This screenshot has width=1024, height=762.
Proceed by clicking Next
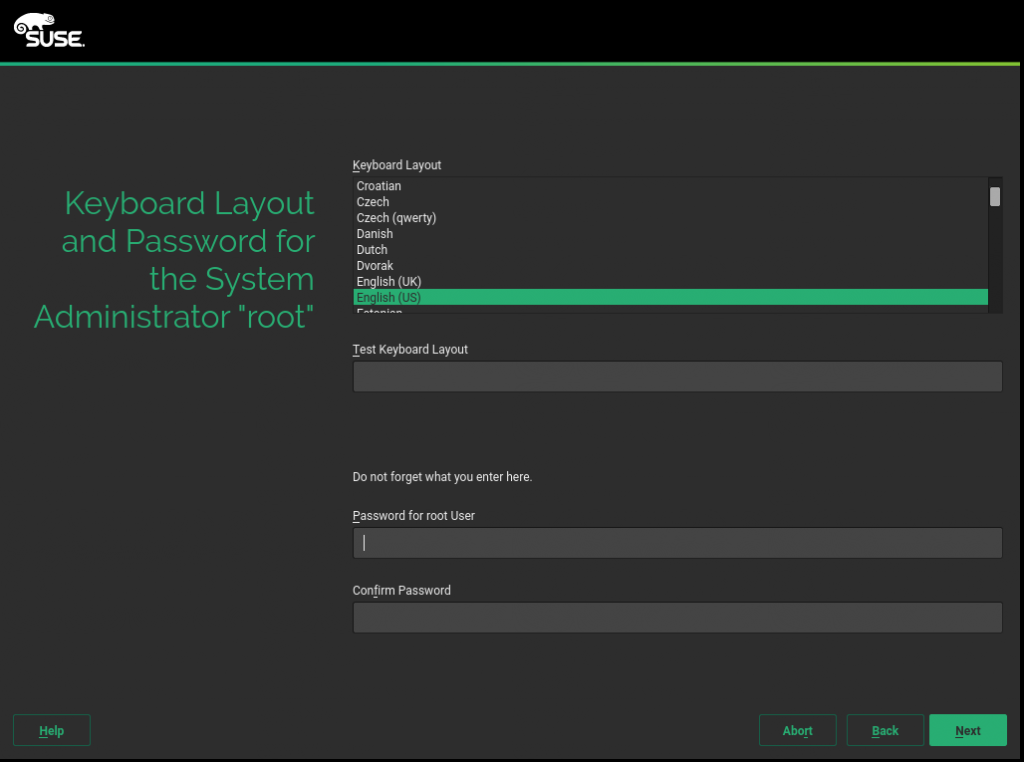tap(967, 730)
